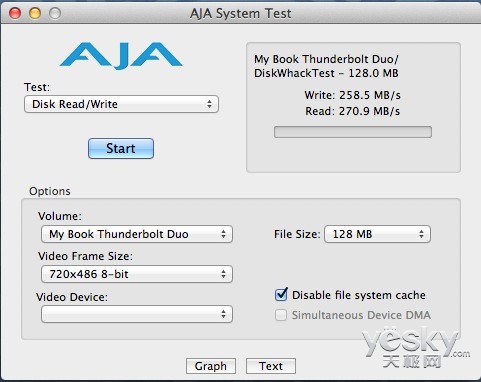Click the Read: 270.9 MB/s result
481x382 pixels.
pos(352,111)
